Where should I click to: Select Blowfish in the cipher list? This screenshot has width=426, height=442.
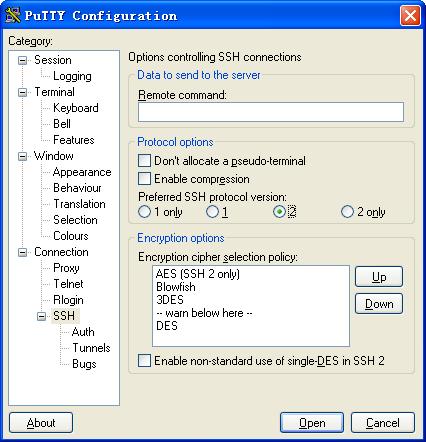click(x=176, y=287)
